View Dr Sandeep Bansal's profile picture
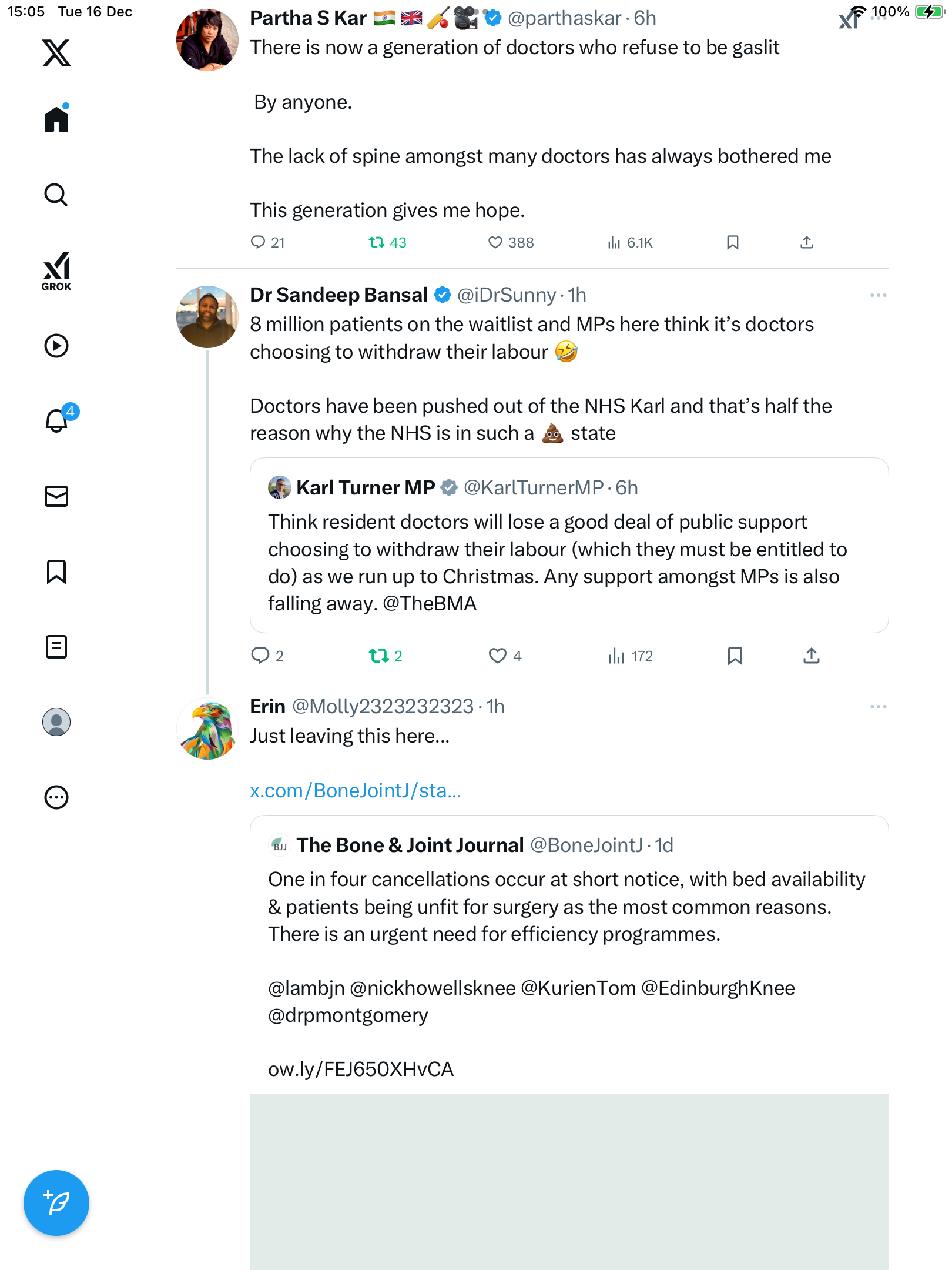The width and height of the screenshot is (952, 1270). tap(207, 317)
